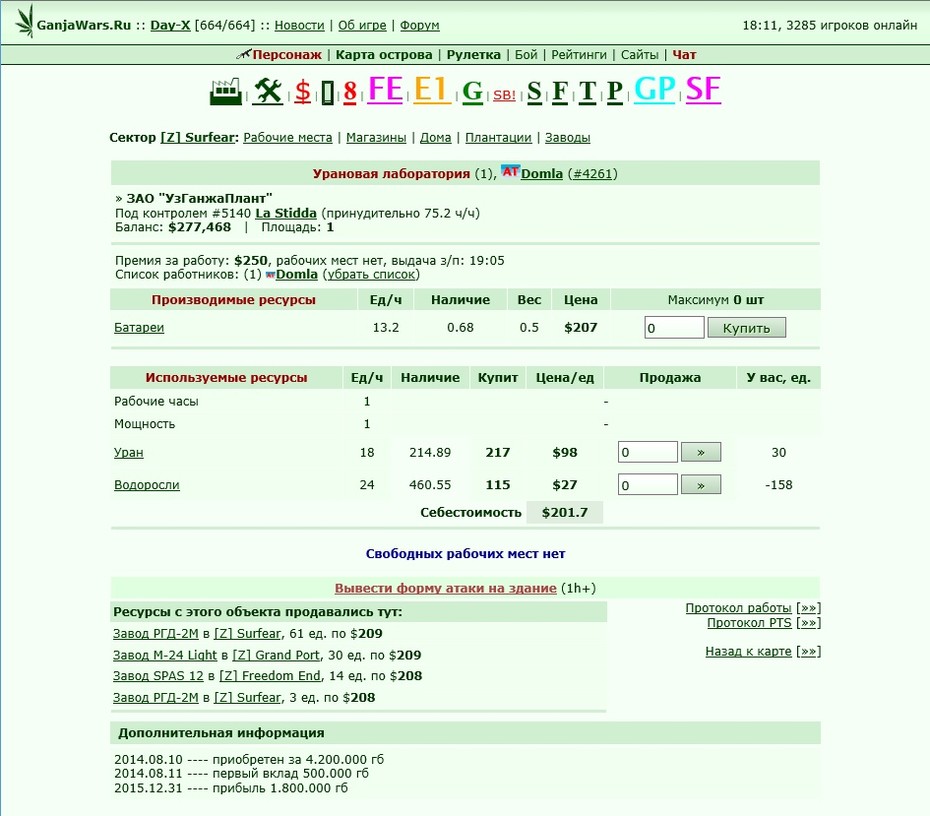This screenshot has height=816, width=930.
Task: Open Рабочие места sector link
Action: tap(288, 138)
